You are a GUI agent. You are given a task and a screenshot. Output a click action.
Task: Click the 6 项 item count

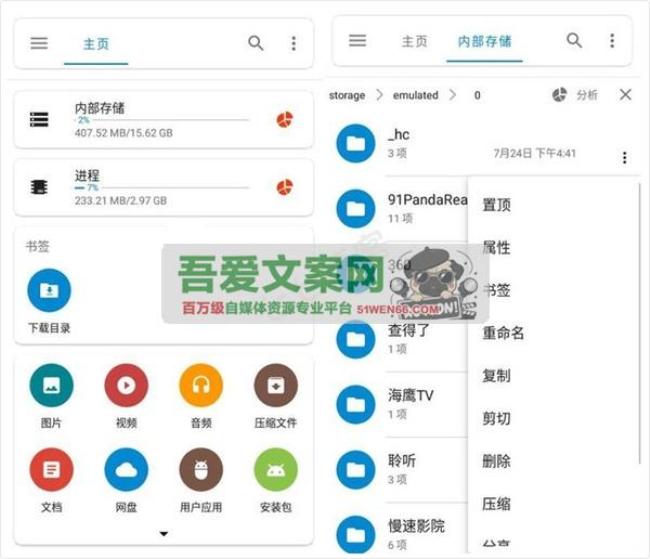pyautogui.click(x=397, y=544)
